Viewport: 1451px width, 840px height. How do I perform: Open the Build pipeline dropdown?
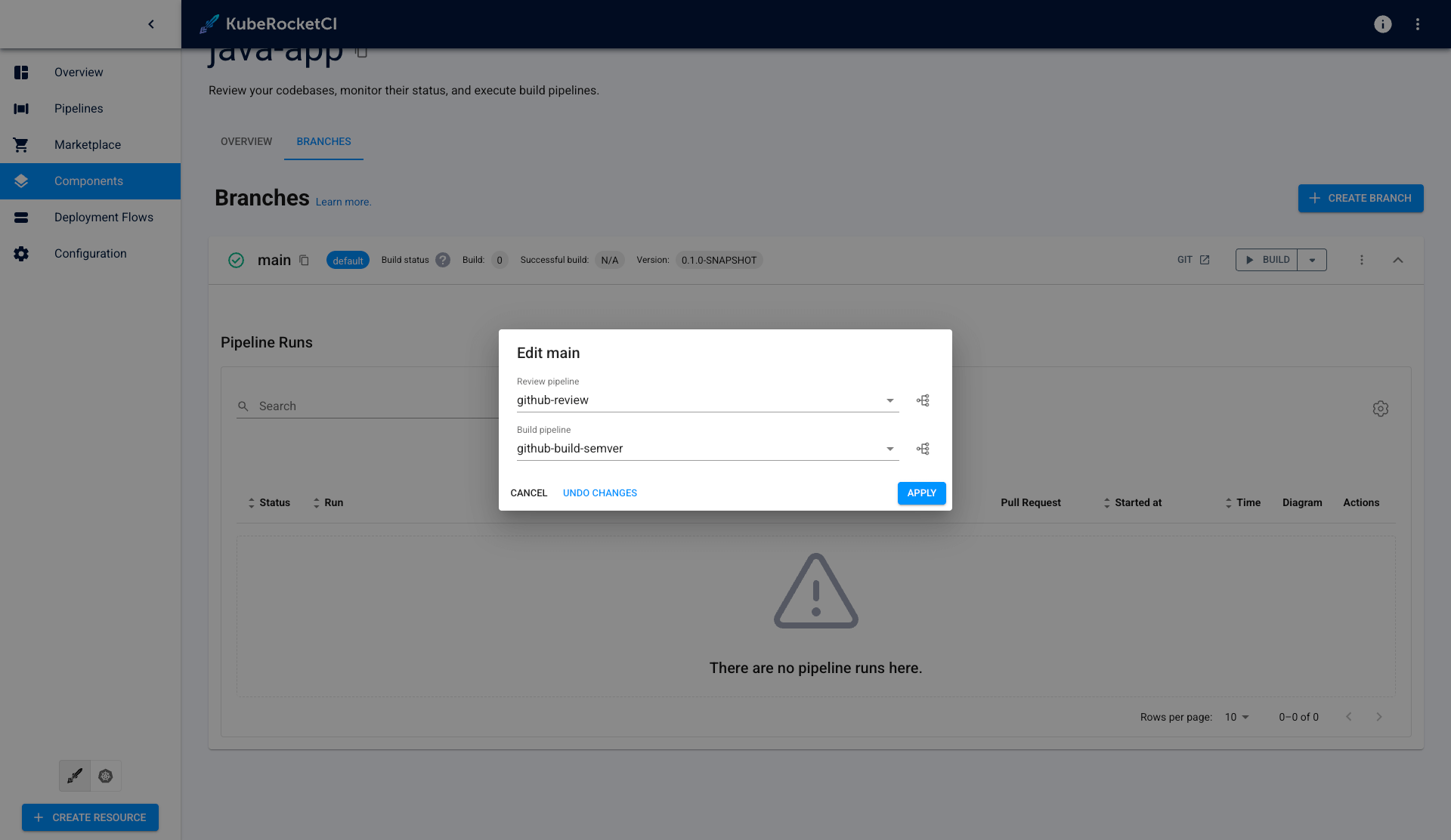889,448
